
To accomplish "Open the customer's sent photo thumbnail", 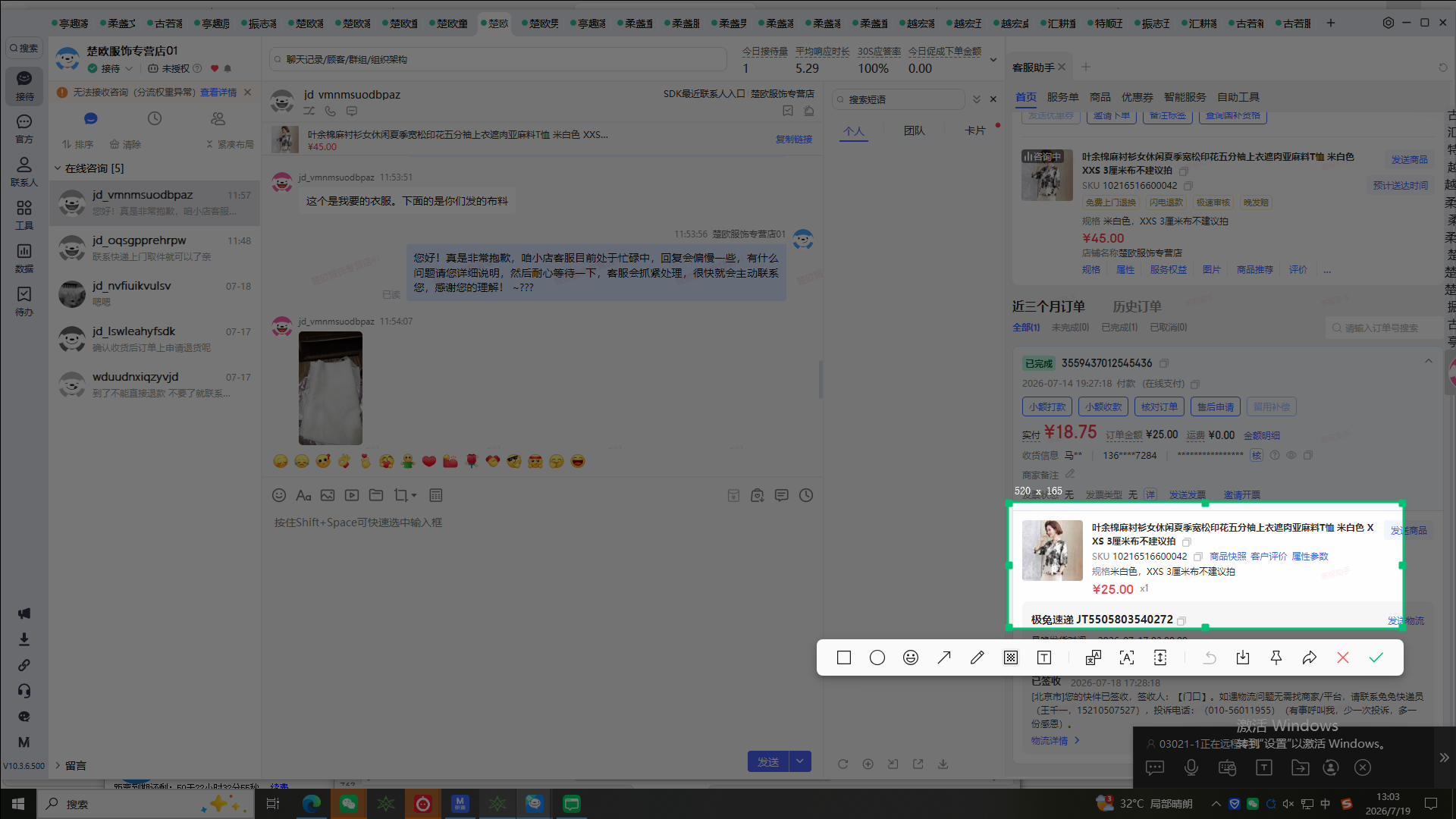I will [x=331, y=388].
